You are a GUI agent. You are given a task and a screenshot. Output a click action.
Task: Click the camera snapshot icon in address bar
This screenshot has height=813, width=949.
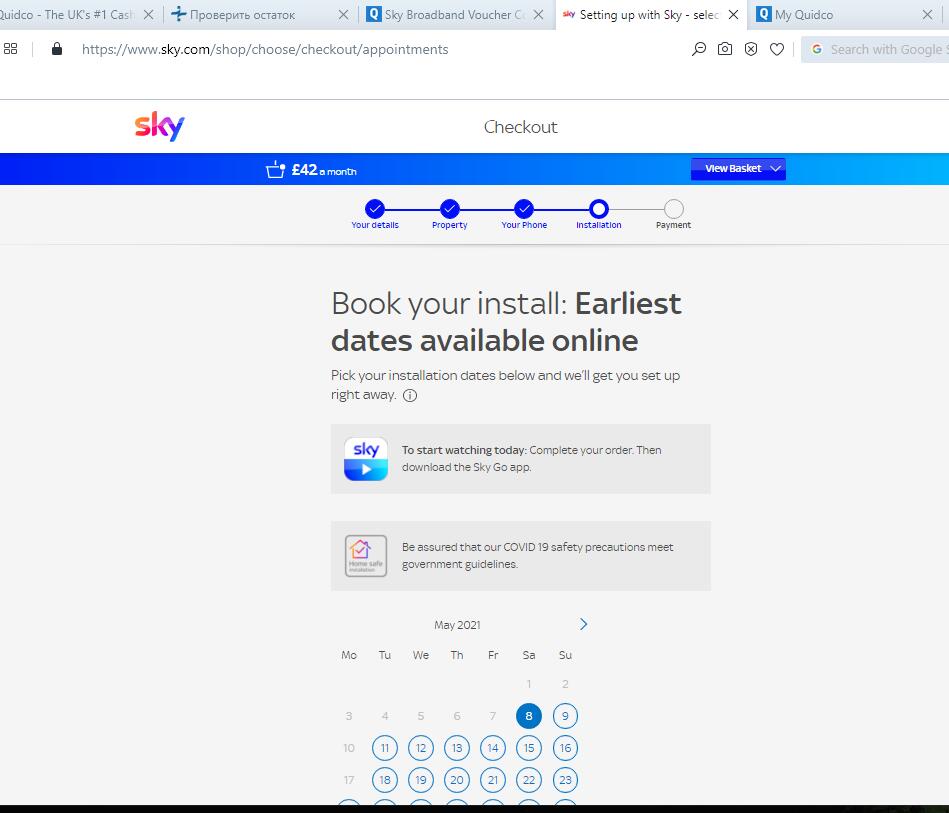[x=725, y=49]
